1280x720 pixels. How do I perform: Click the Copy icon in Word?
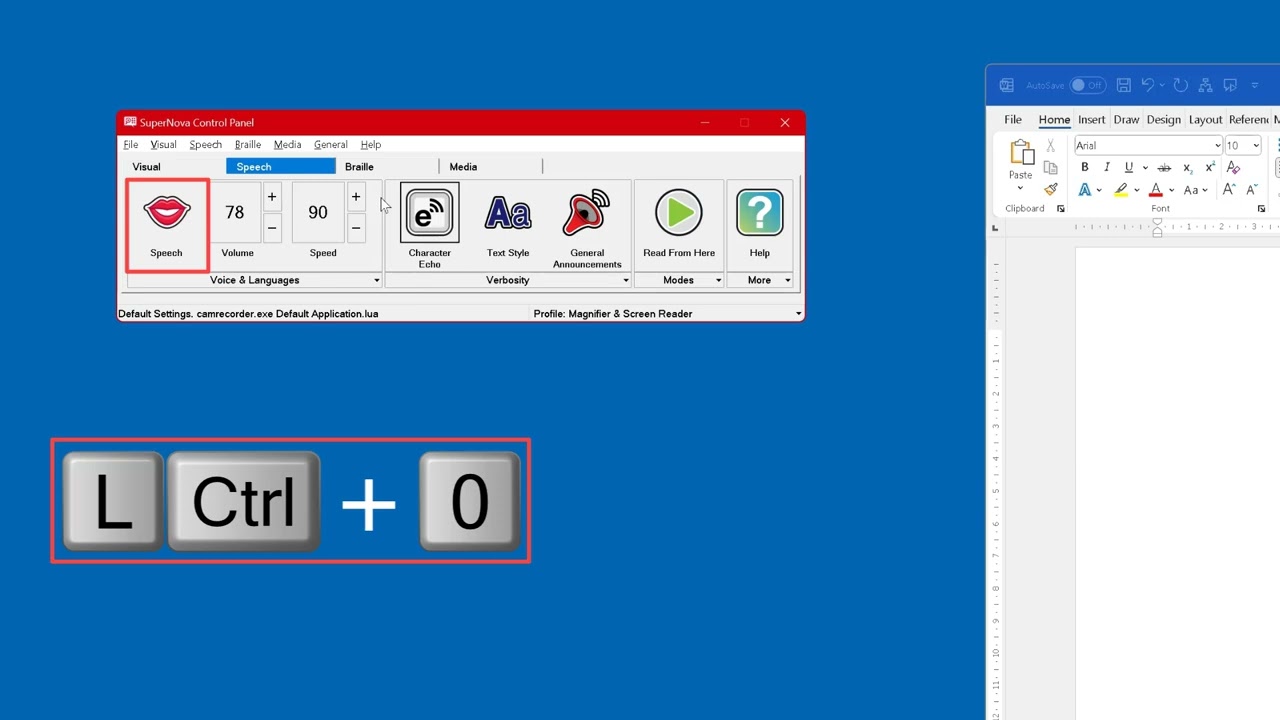click(1051, 168)
